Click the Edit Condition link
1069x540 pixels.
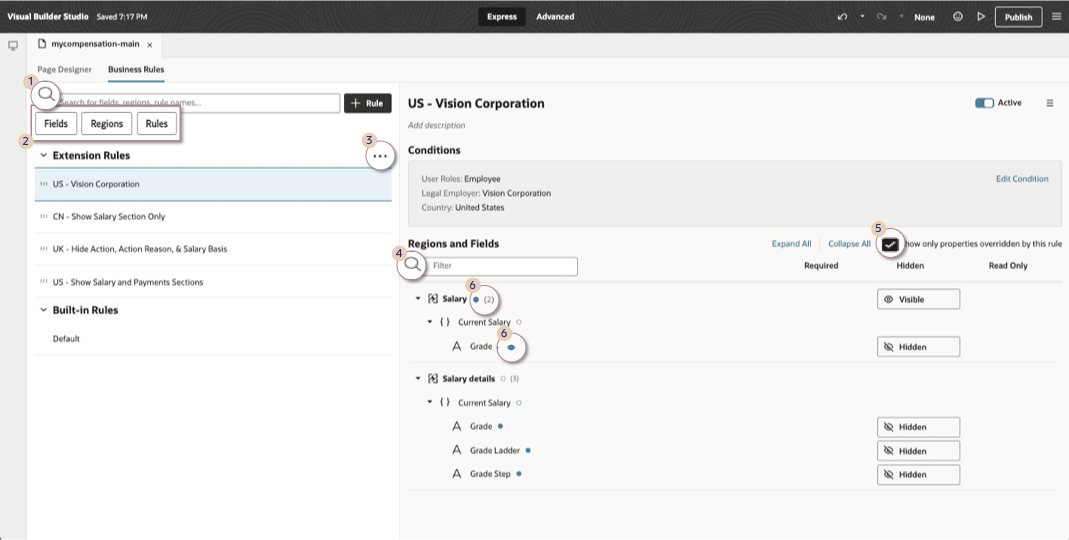[x=1022, y=179]
